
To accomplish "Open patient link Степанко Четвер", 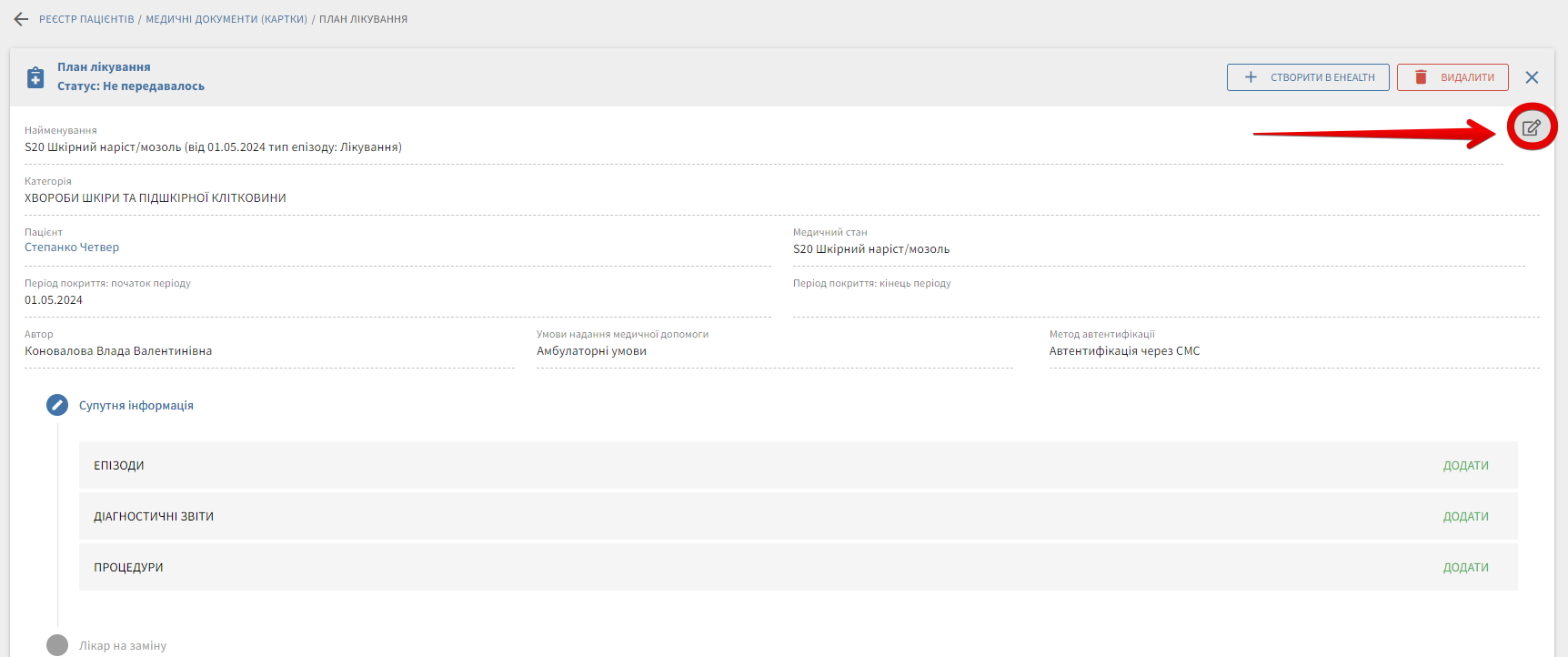I will (72, 248).
